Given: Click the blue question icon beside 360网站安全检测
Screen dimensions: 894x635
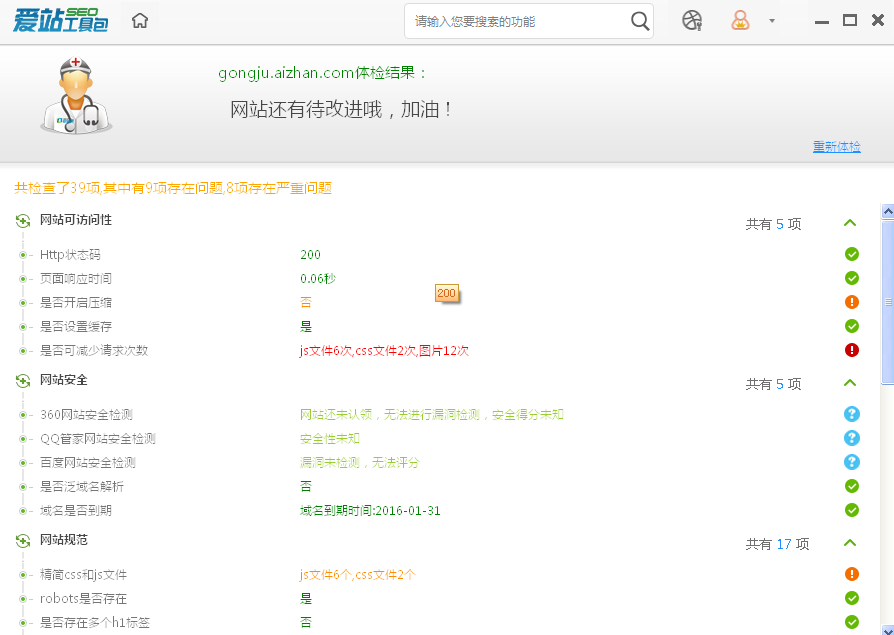Looking at the screenshot, I should [x=851, y=413].
